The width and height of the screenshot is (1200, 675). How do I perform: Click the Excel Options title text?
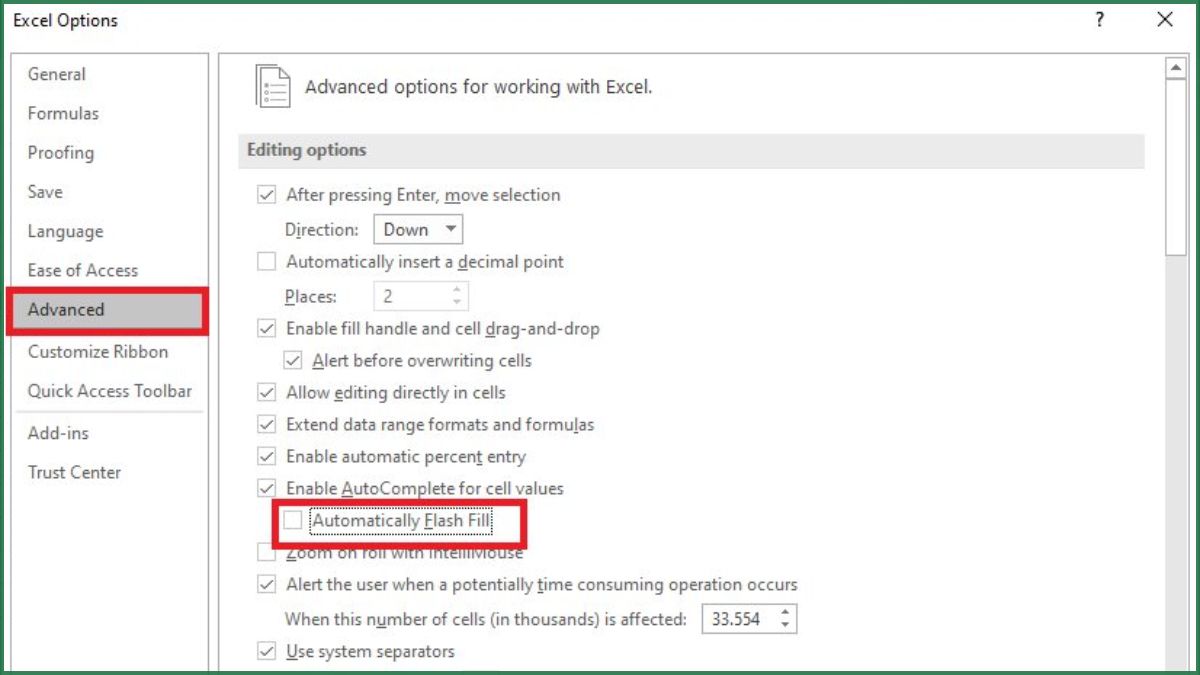[65, 20]
